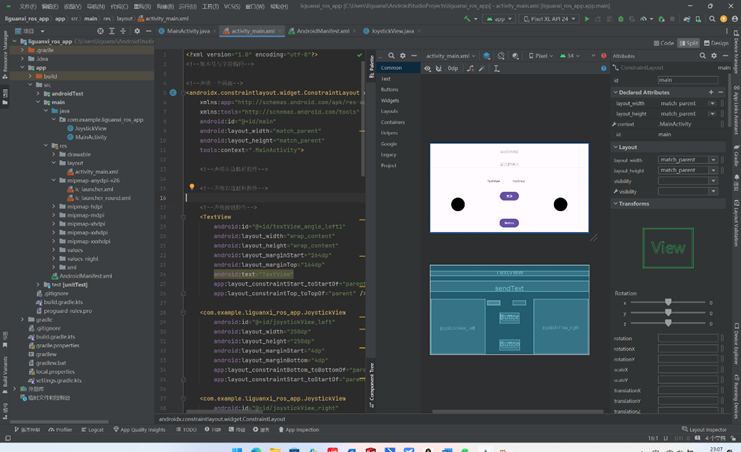The height and width of the screenshot is (452, 741).
Task: Switch editor to Split view mode
Action: click(x=689, y=43)
